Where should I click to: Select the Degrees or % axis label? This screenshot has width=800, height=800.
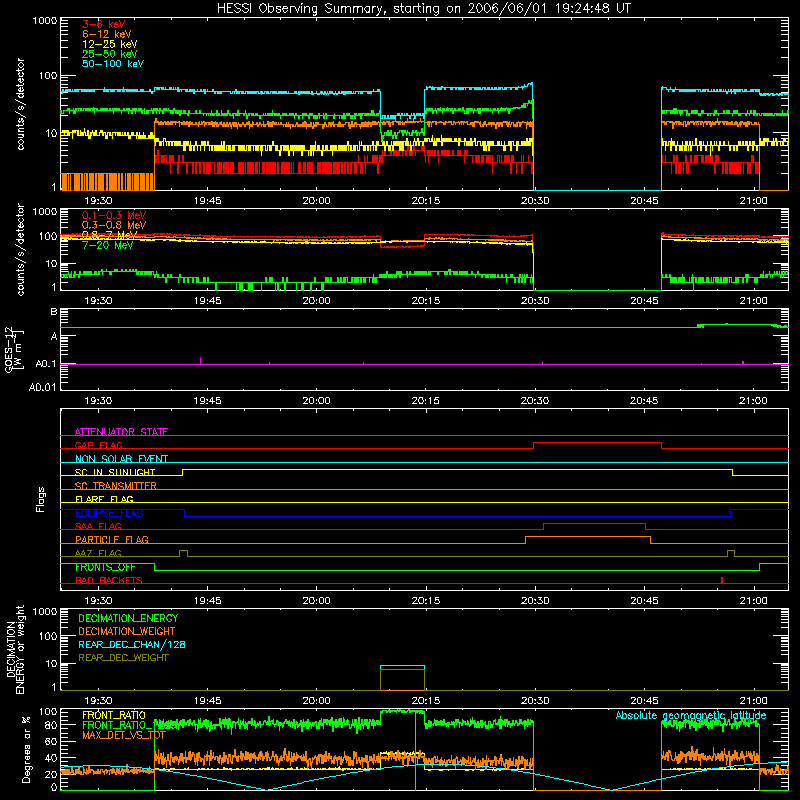pos(26,749)
